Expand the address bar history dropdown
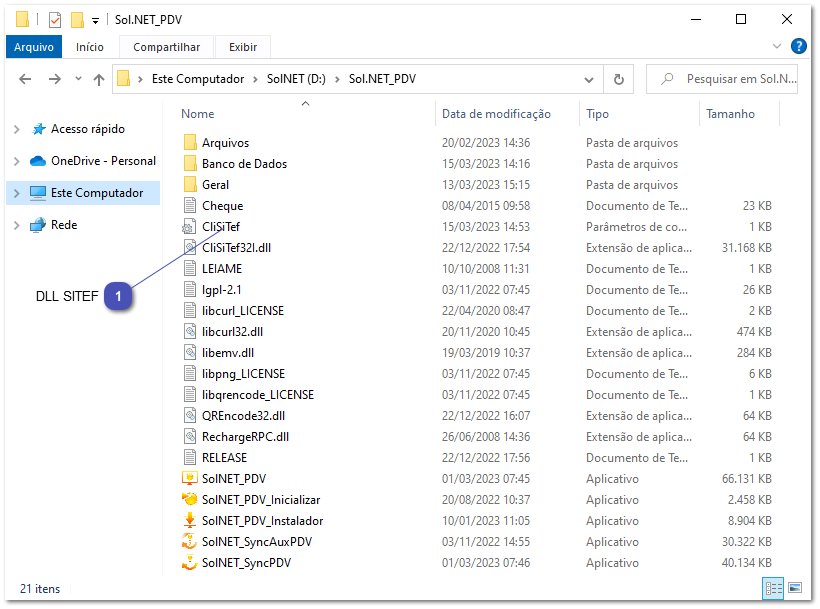820x609 pixels. point(588,78)
